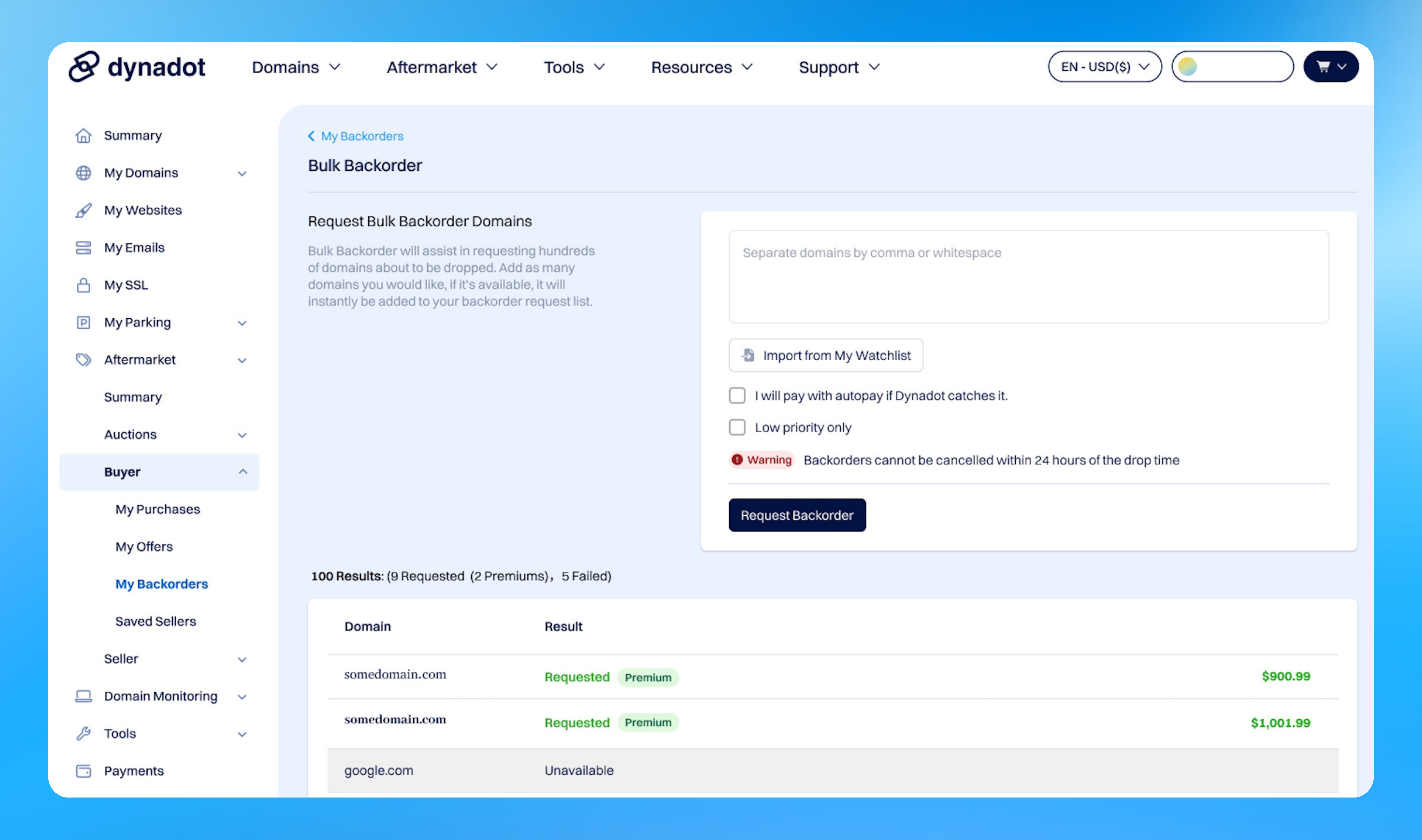Viewport: 1422px width, 840px height.
Task: Click the Unavailable result text
Action: tap(579, 770)
